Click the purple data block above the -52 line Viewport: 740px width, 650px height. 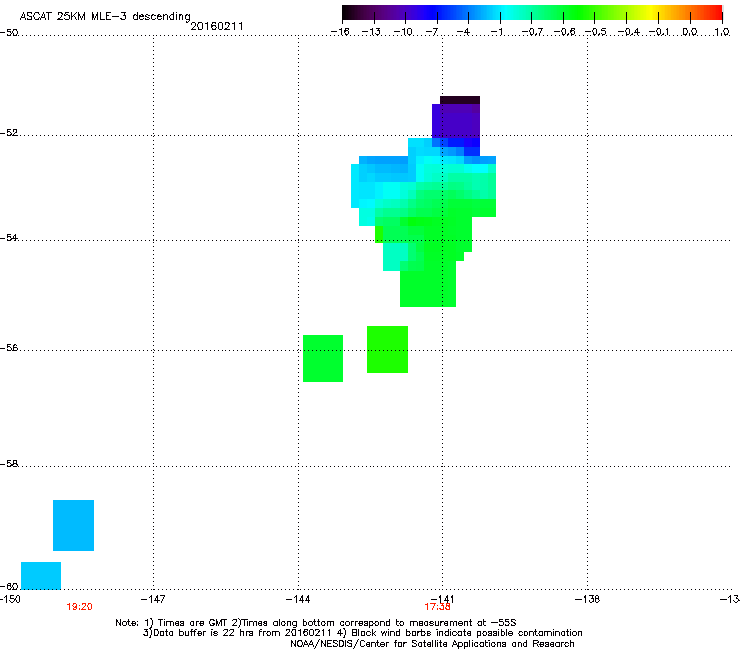point(456,120)
